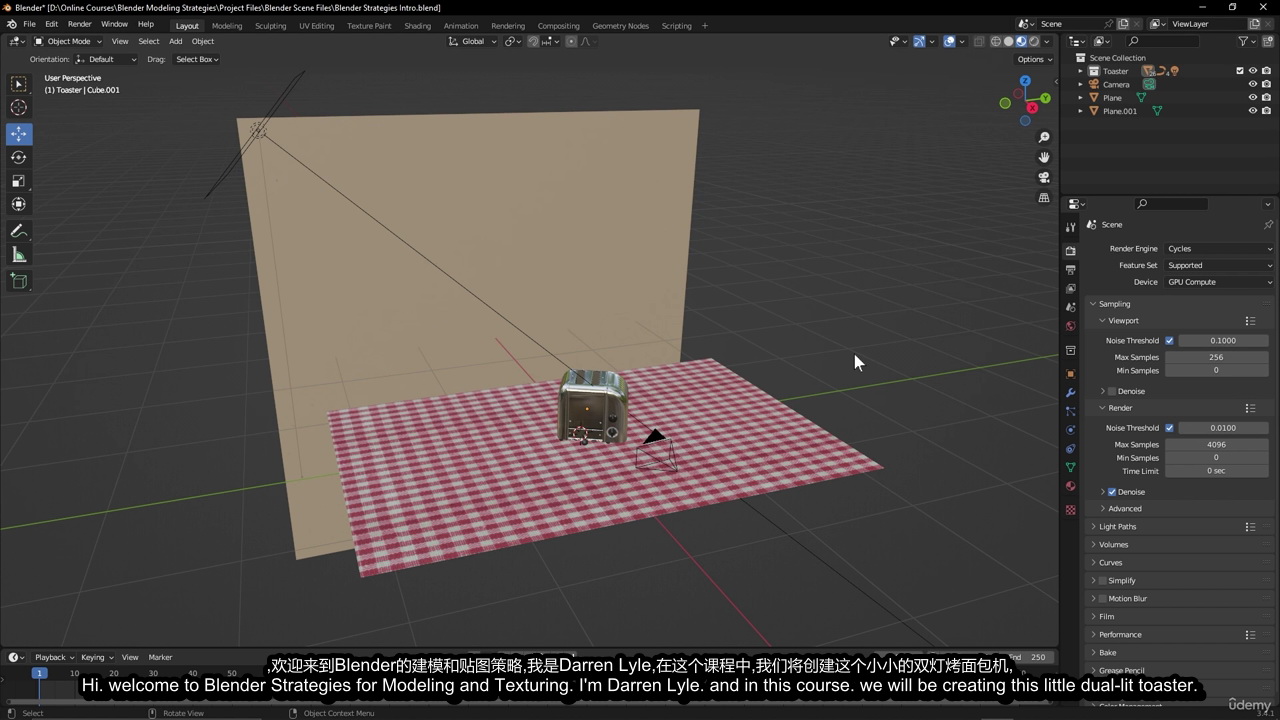Viewport: 1280px width, 720px height.
Task: Select the Add Cube tool
Action: [x=19, y=281]
